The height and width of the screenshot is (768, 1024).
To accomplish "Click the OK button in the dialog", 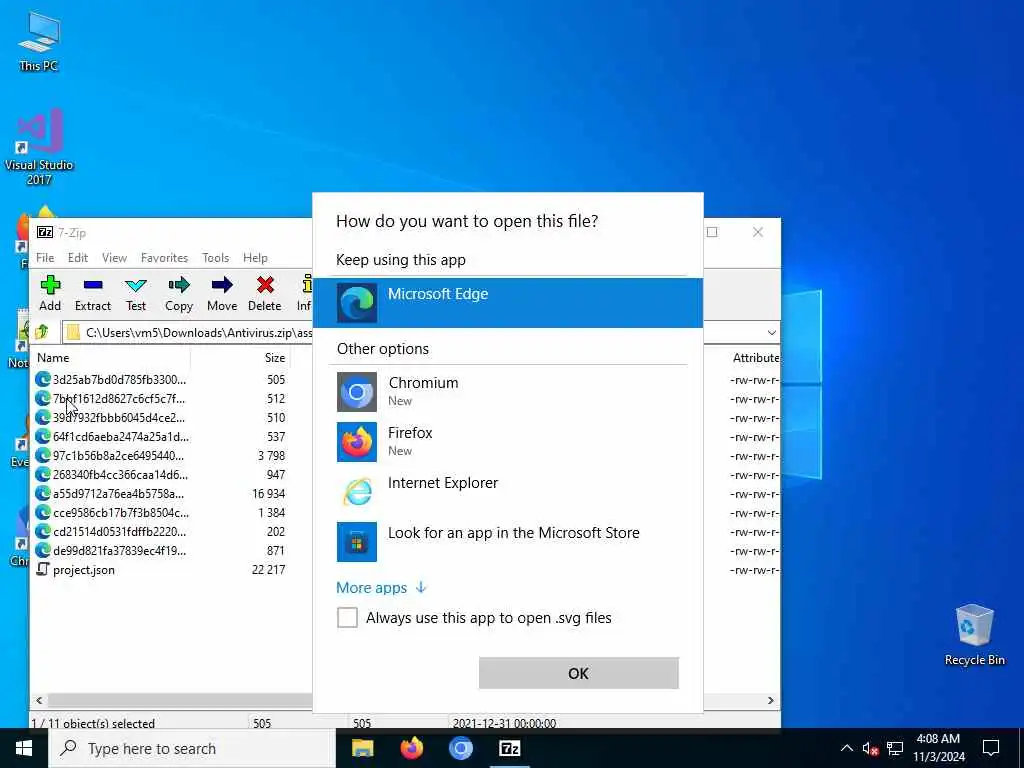I will point(579,673).
